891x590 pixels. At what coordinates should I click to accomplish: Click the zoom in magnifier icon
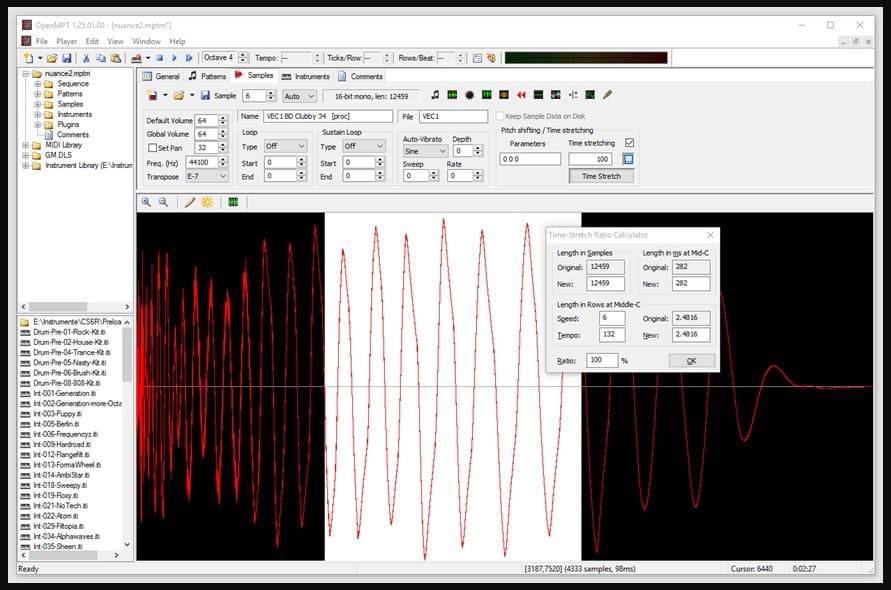pyautogui.click(x=146, y=202)
